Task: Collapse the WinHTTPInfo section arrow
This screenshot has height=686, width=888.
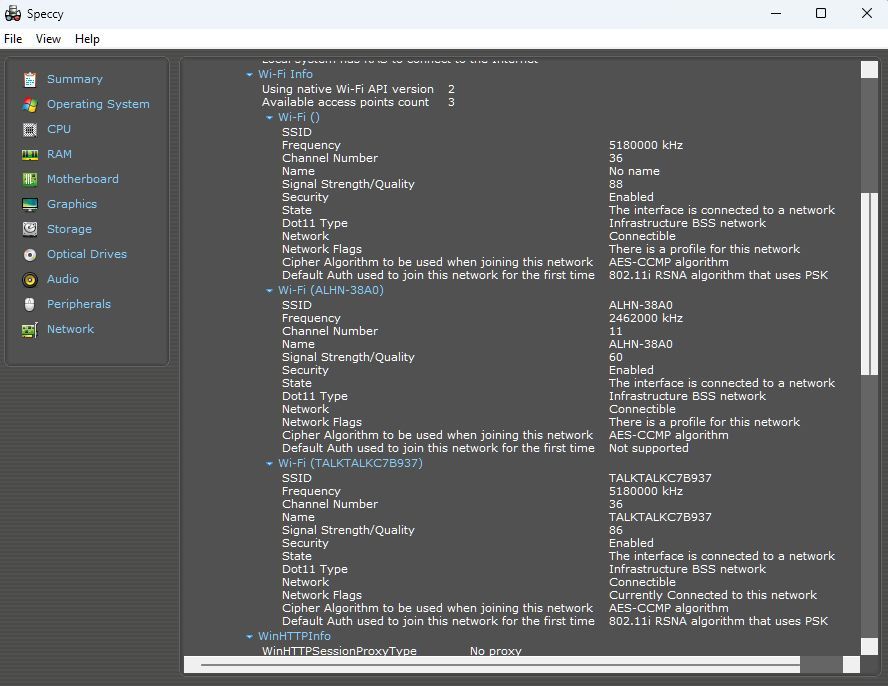Action: 249,636
